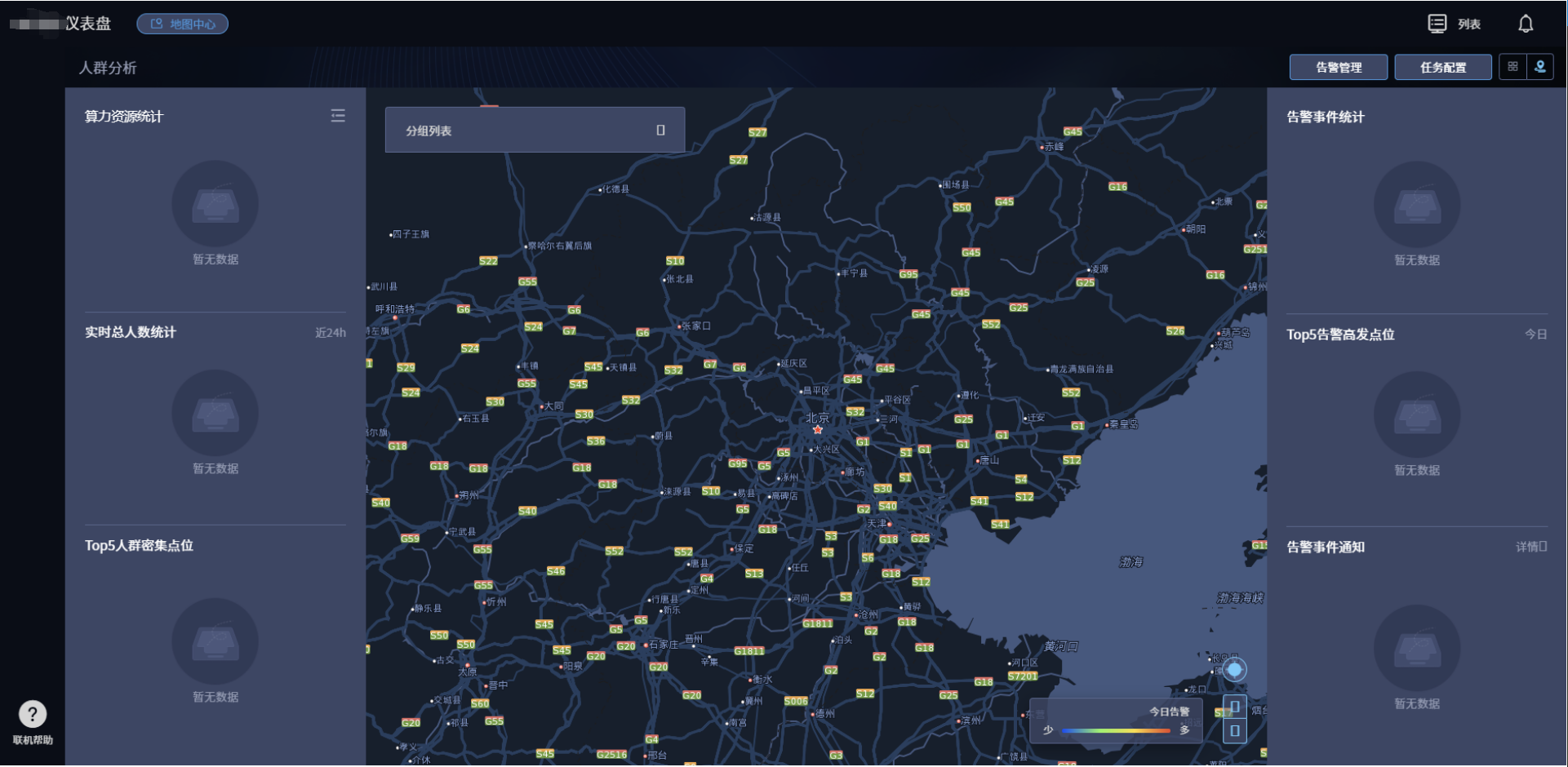Click the 北京 star marker on map
This screenshot has width=1568, height=767.
(817, 429)
